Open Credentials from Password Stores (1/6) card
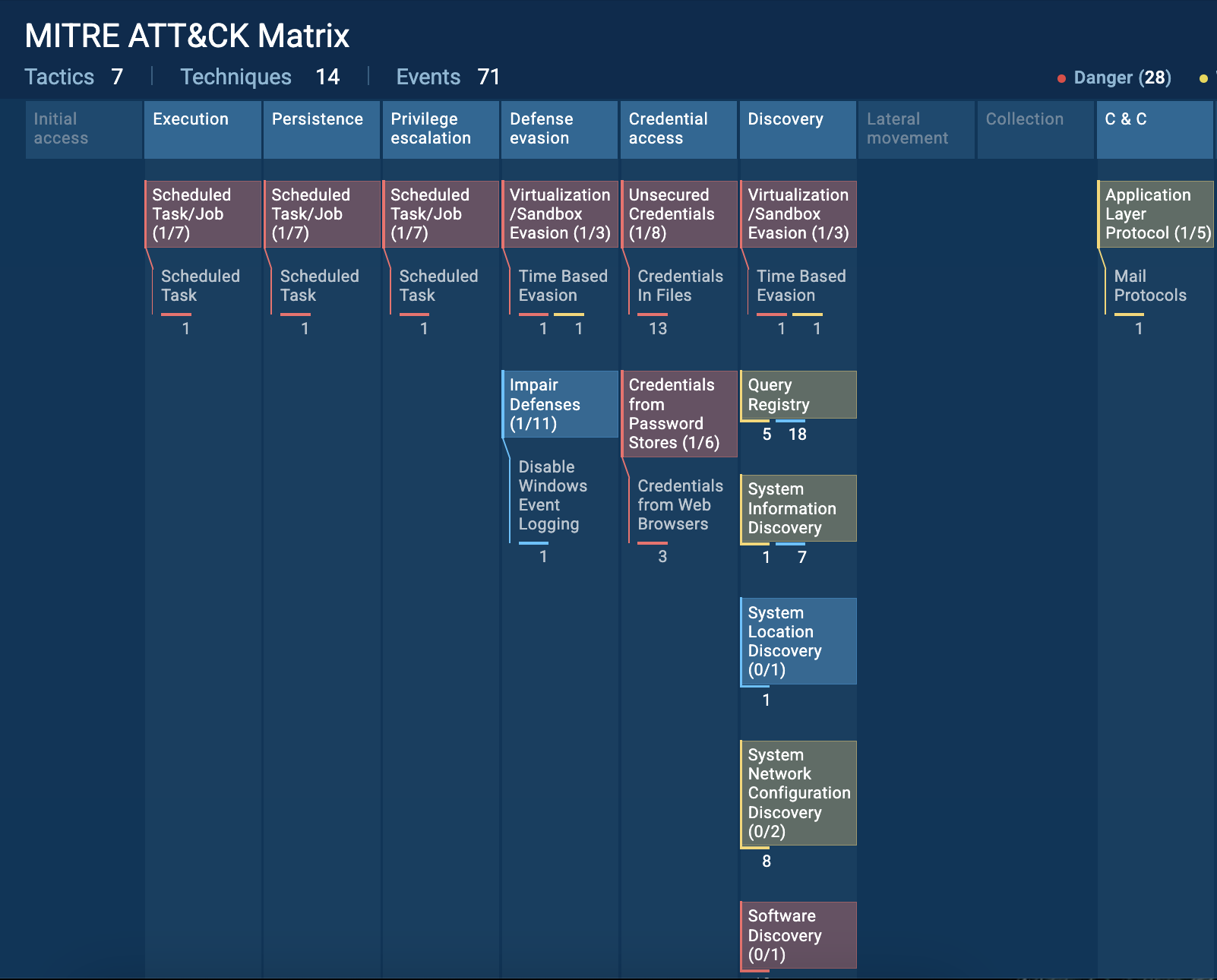The width and height of the screenshot is (1217, 980). tap(678, 414)
